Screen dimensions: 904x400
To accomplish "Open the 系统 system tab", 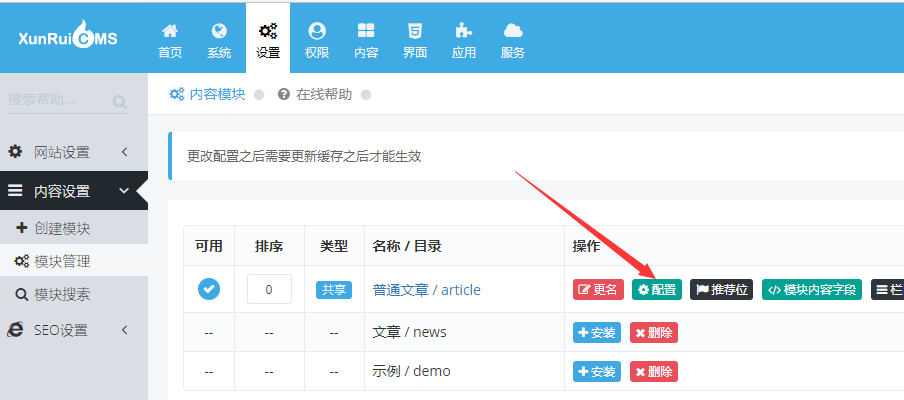I will (x=219, y=41).
